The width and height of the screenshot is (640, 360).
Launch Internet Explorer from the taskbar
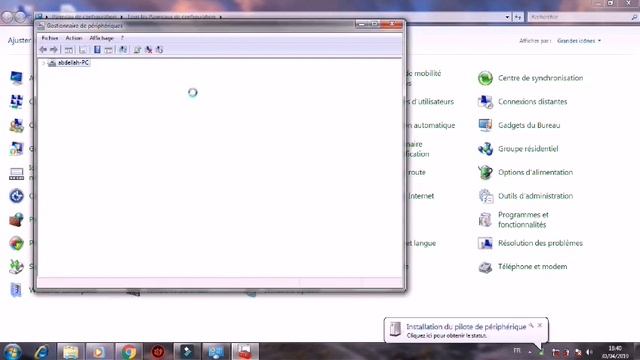pos(42,352)
